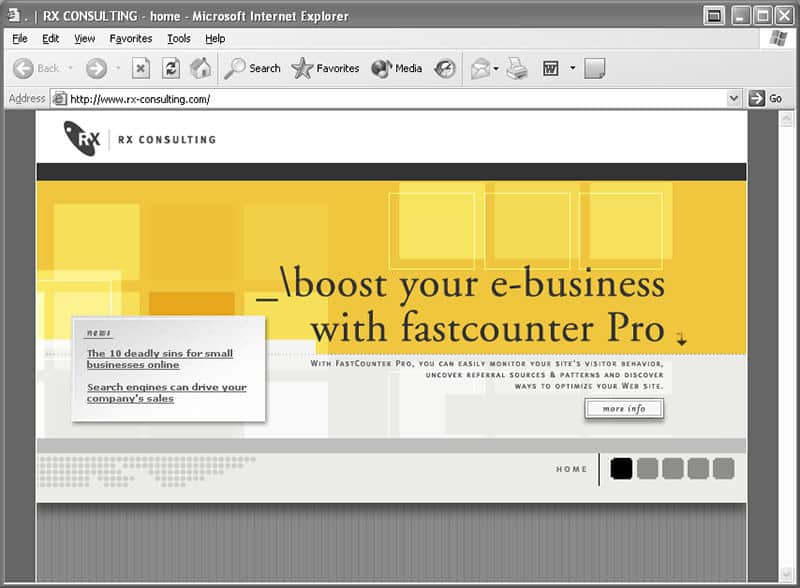The image size is (800, 588).
Task: Open the Edit with Word dropdown arrow
Action: click(572, 68)
